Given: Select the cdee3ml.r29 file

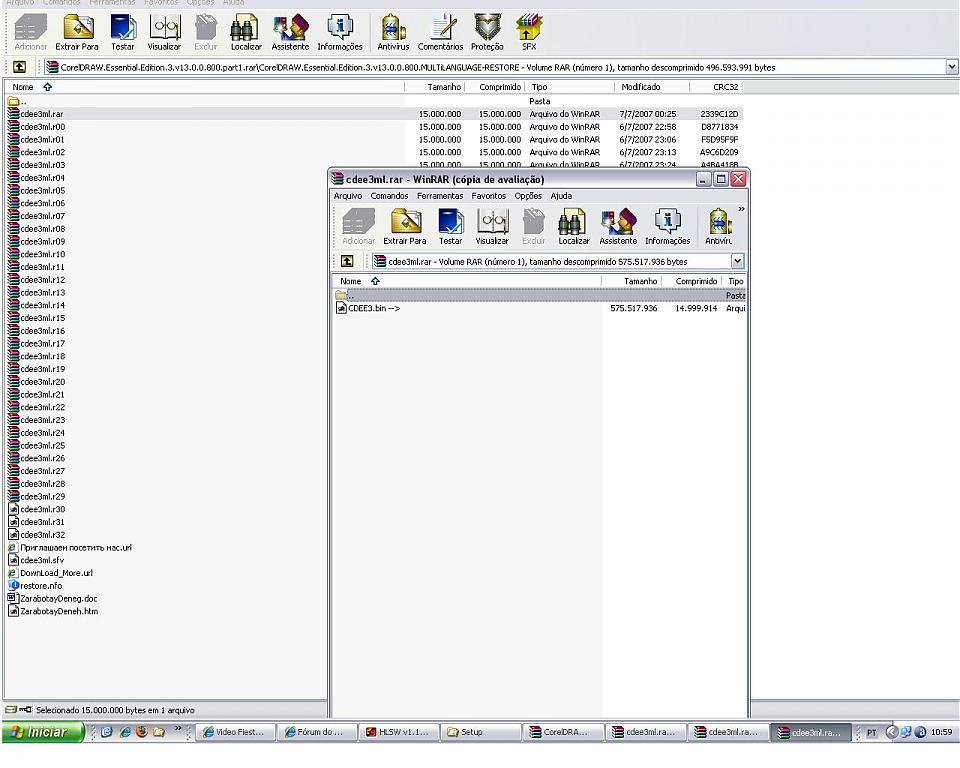Looking at the screenshot, I should pos(42,496).
